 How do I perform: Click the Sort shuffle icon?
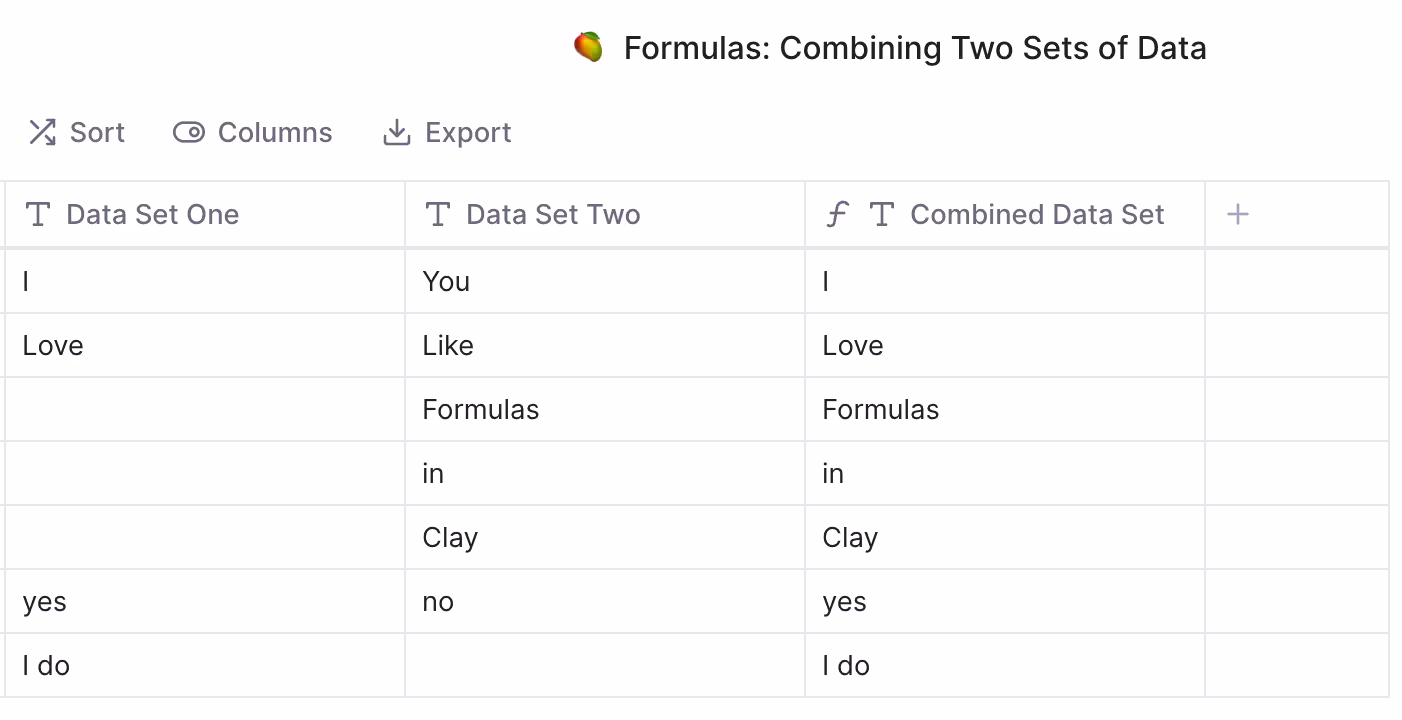[x=42, y=132]
